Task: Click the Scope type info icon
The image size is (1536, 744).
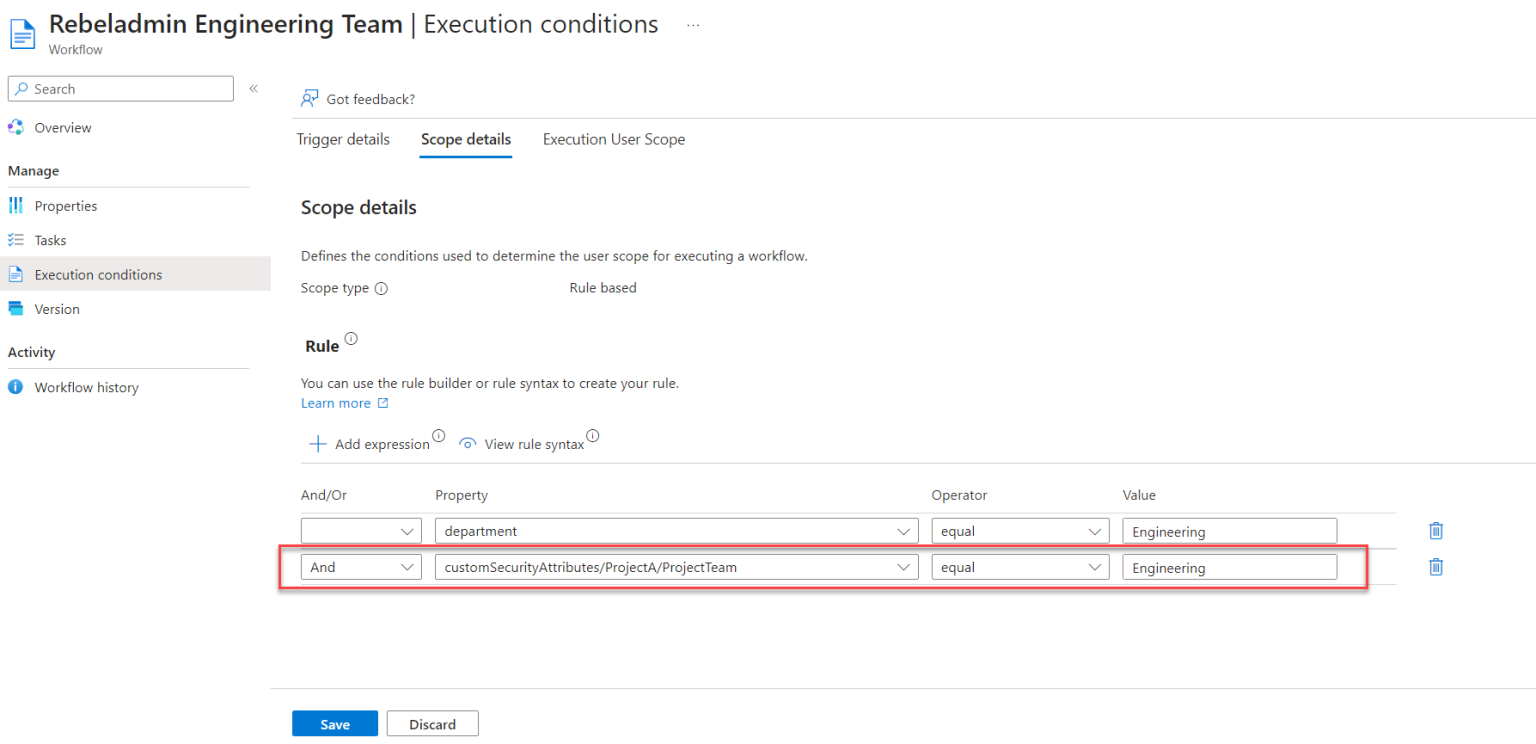Action: pos(381,288)
